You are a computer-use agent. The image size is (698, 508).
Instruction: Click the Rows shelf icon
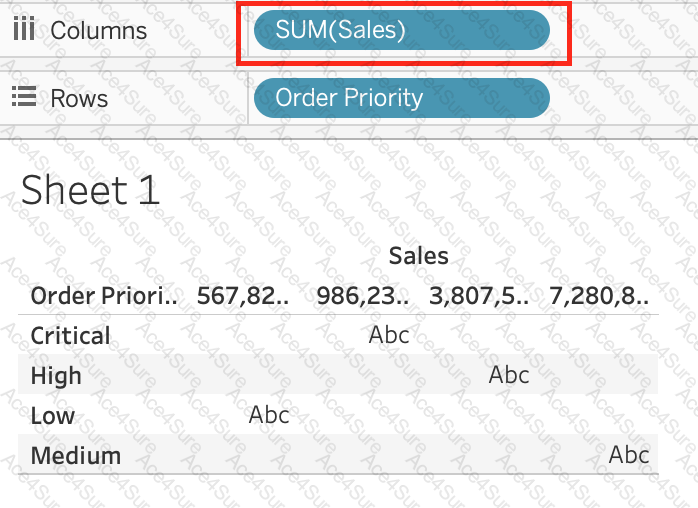pyautogui.click(x=24, y=97)
